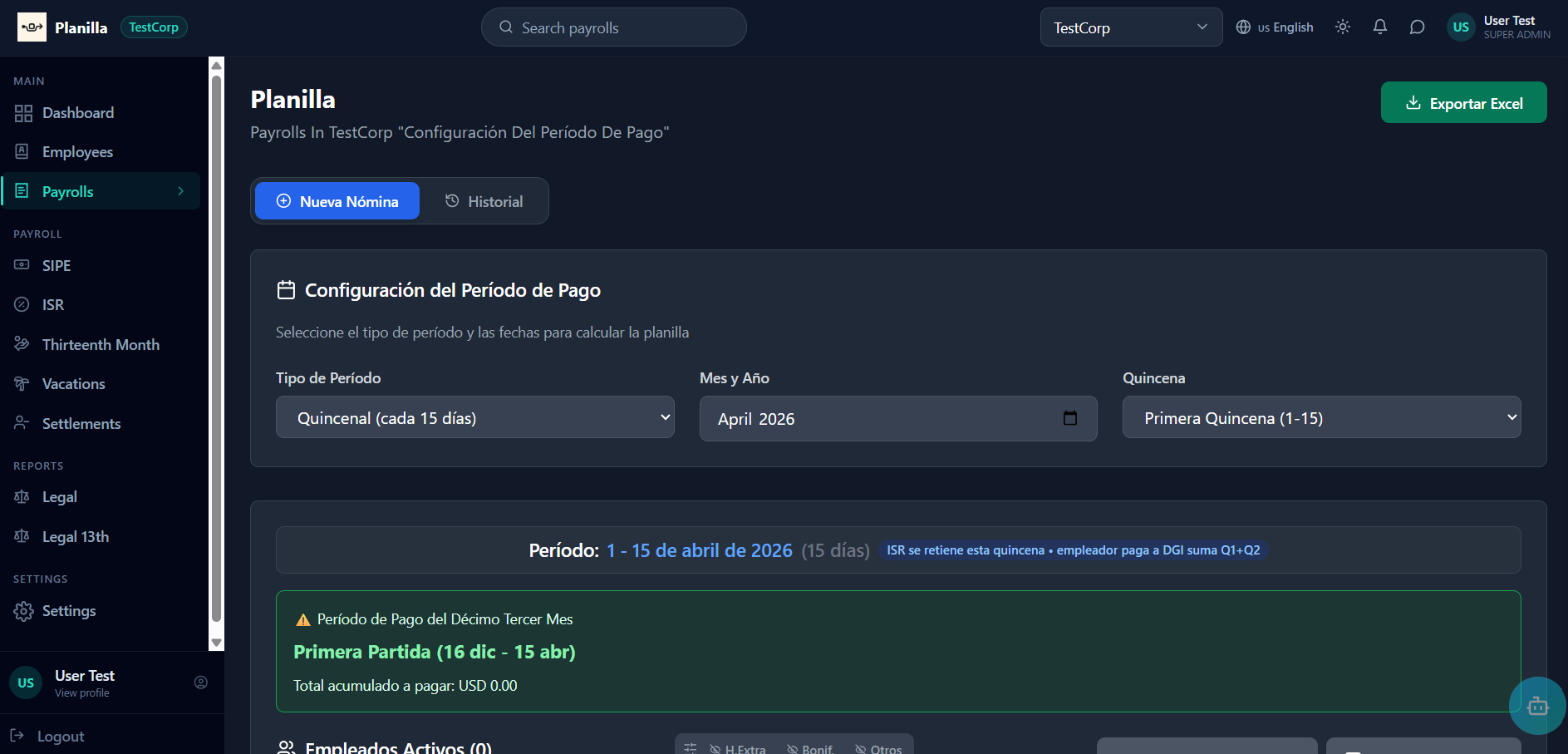Viewport: 1568px width, 754px height.
Task: Open Thirteenth Month in the sidebar
Action: click(x=101, y=344)
